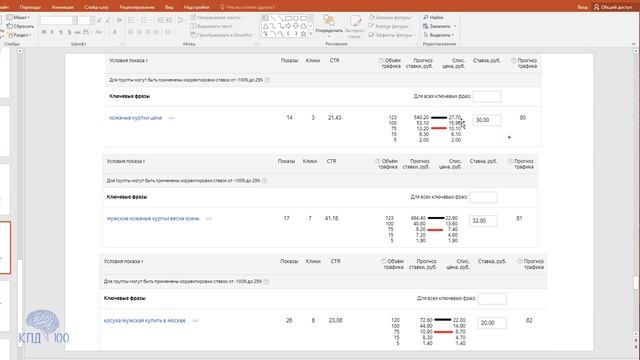Toggle bold (Ж) formatting
Viewport: 640px width, 360px height.
44,32
